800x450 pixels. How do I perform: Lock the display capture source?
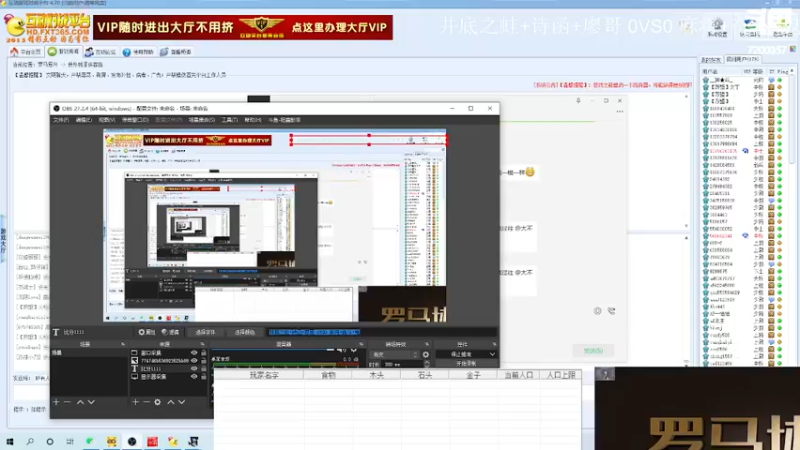204,377
